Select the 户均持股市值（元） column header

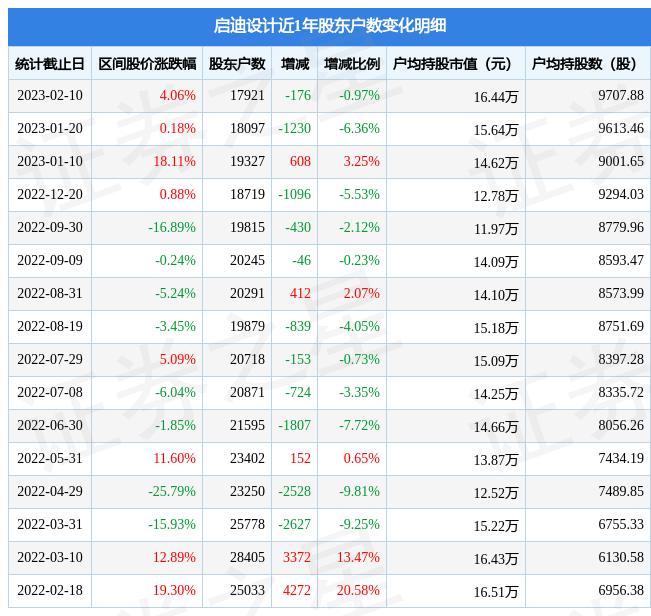[453, 64]
